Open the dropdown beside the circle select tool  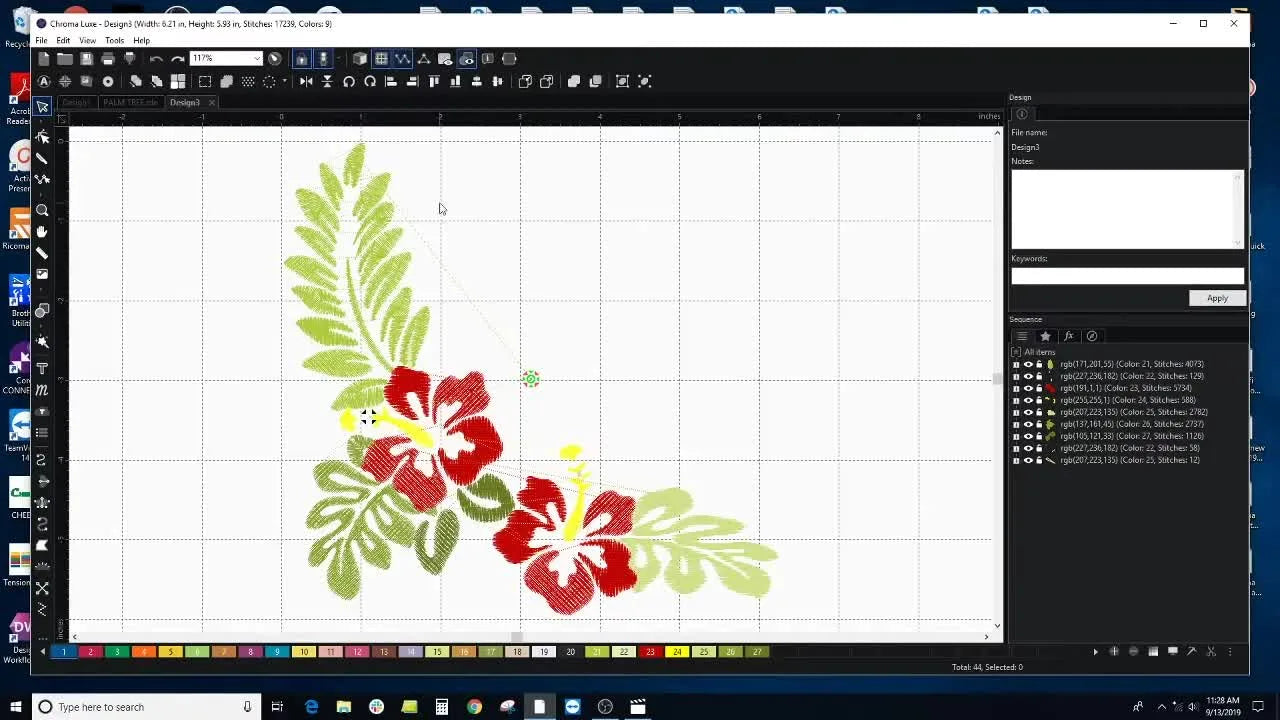(283, 81)
